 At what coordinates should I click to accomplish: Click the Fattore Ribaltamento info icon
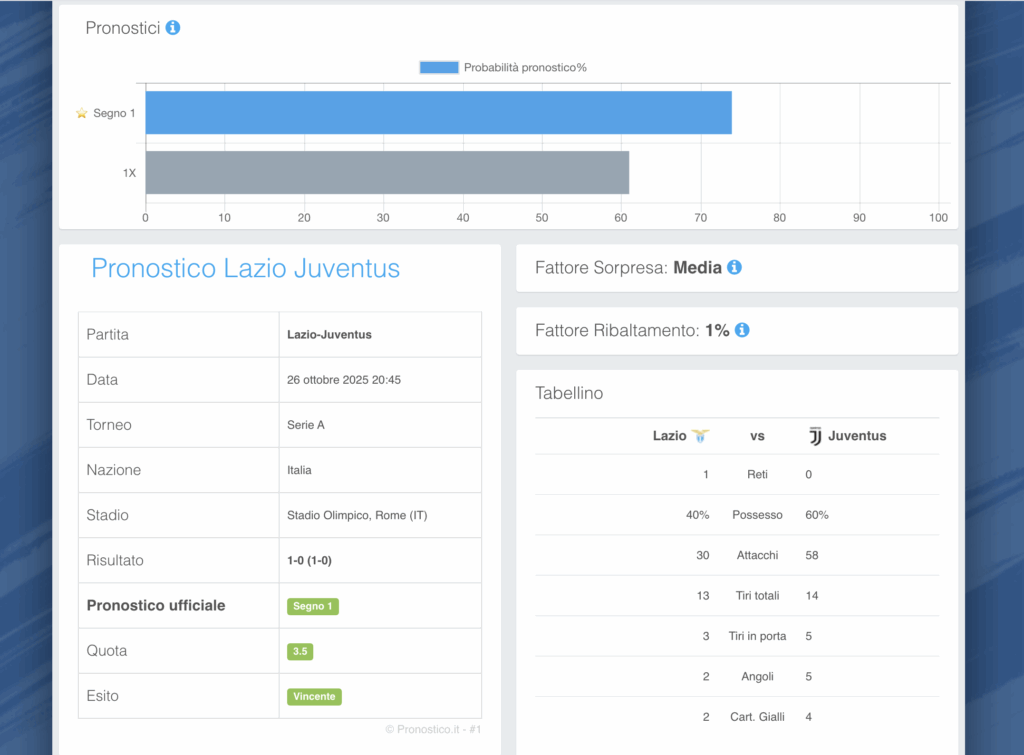click(742, 330)
